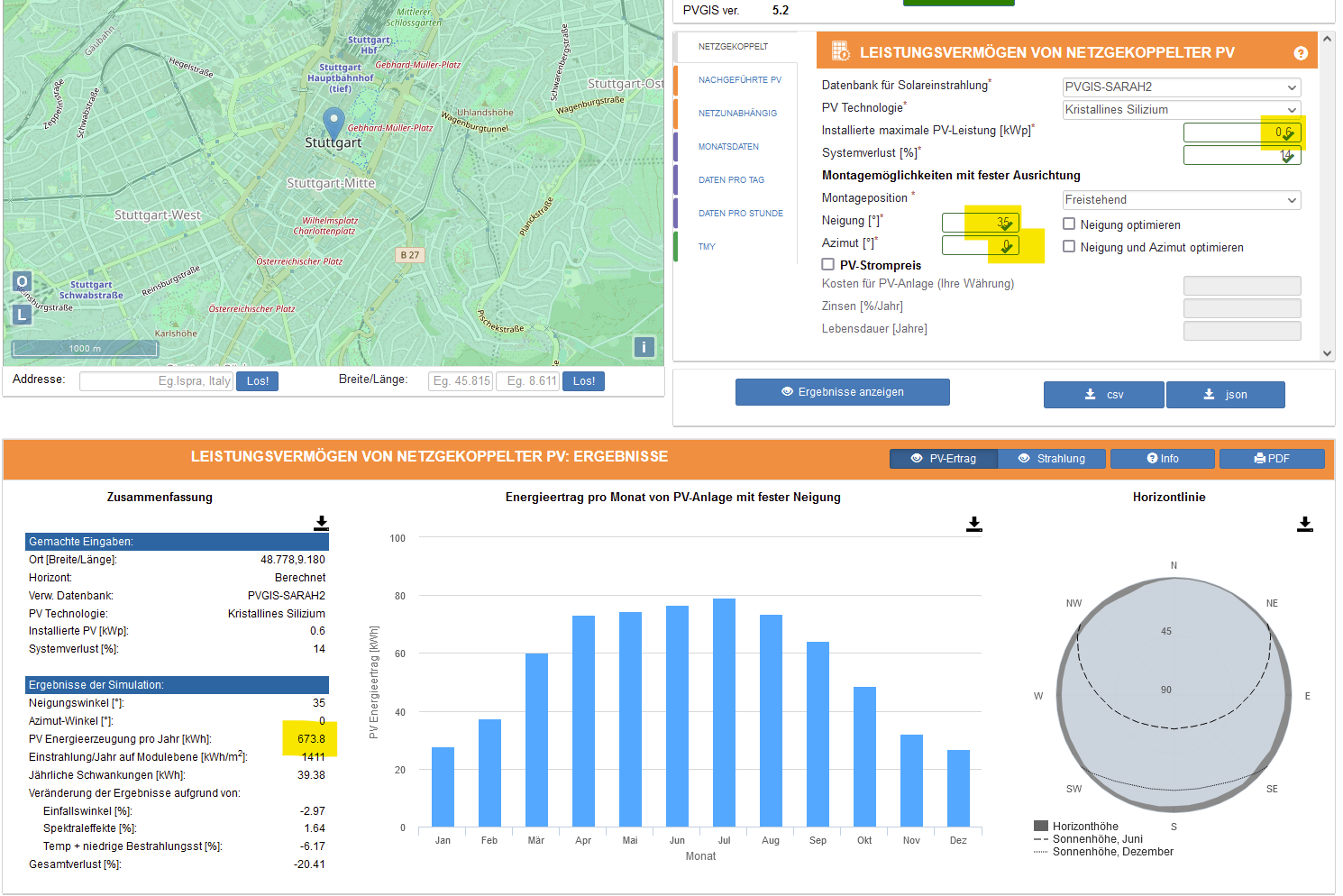Viewport: 1343px width, 896px height.
Task: Show PV-Ertrag results view
Action: point(944,459)
